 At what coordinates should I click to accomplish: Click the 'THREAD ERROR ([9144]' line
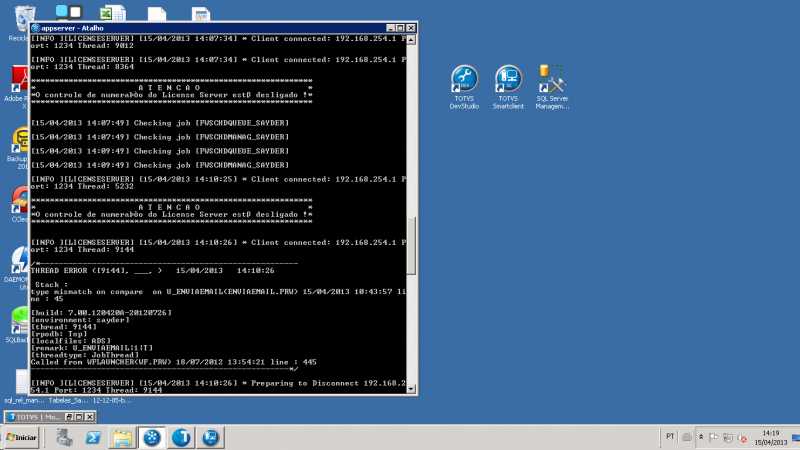click(153, 270)
